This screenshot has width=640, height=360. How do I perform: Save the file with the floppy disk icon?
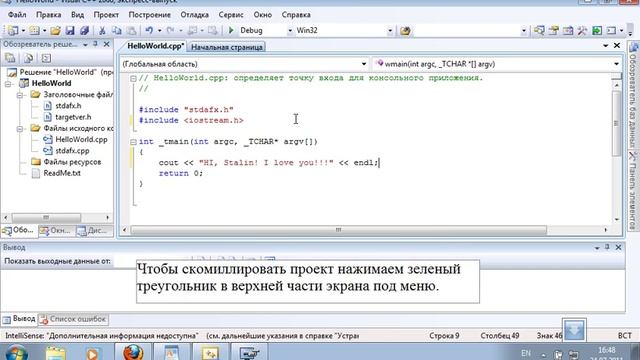[x=70, y=31]
